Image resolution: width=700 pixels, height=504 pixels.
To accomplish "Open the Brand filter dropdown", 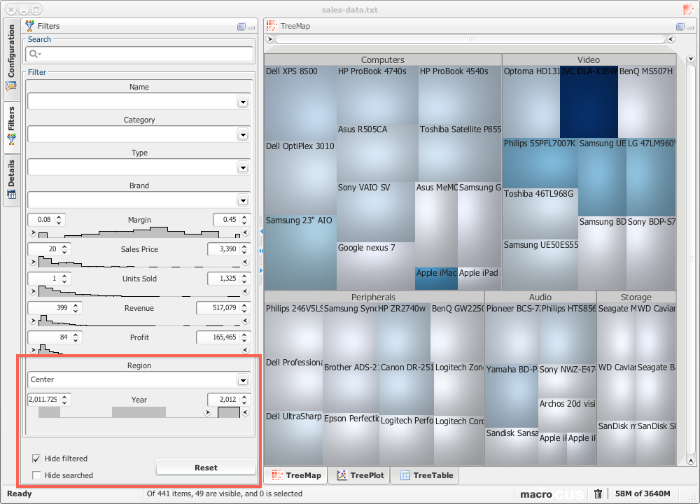I will [x=242, y=200].
